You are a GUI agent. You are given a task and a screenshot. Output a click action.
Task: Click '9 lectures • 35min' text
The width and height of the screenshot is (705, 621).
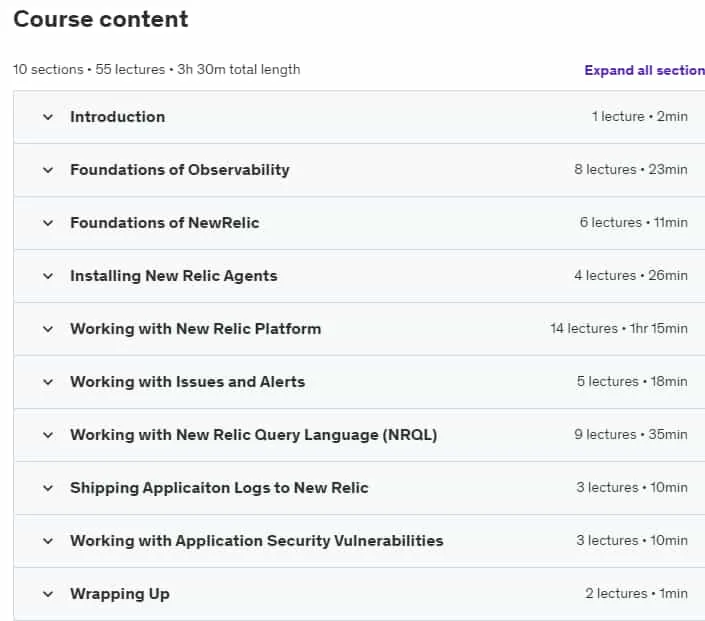pos(630,435)
